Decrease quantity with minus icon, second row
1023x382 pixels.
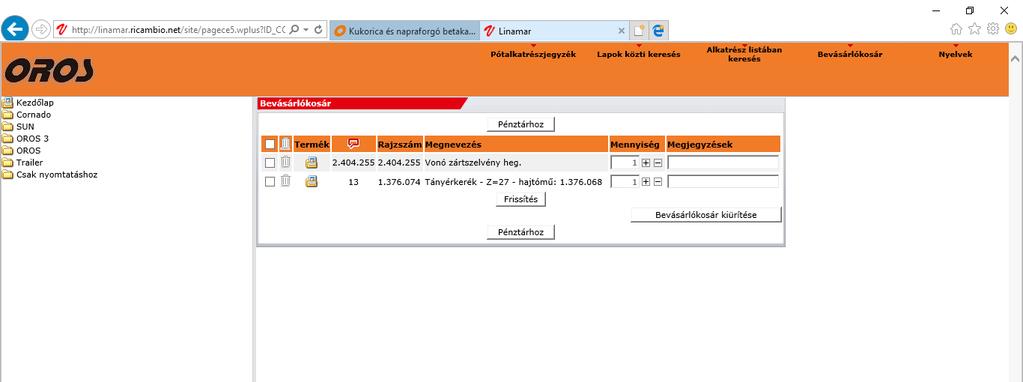tap(658, 182)
